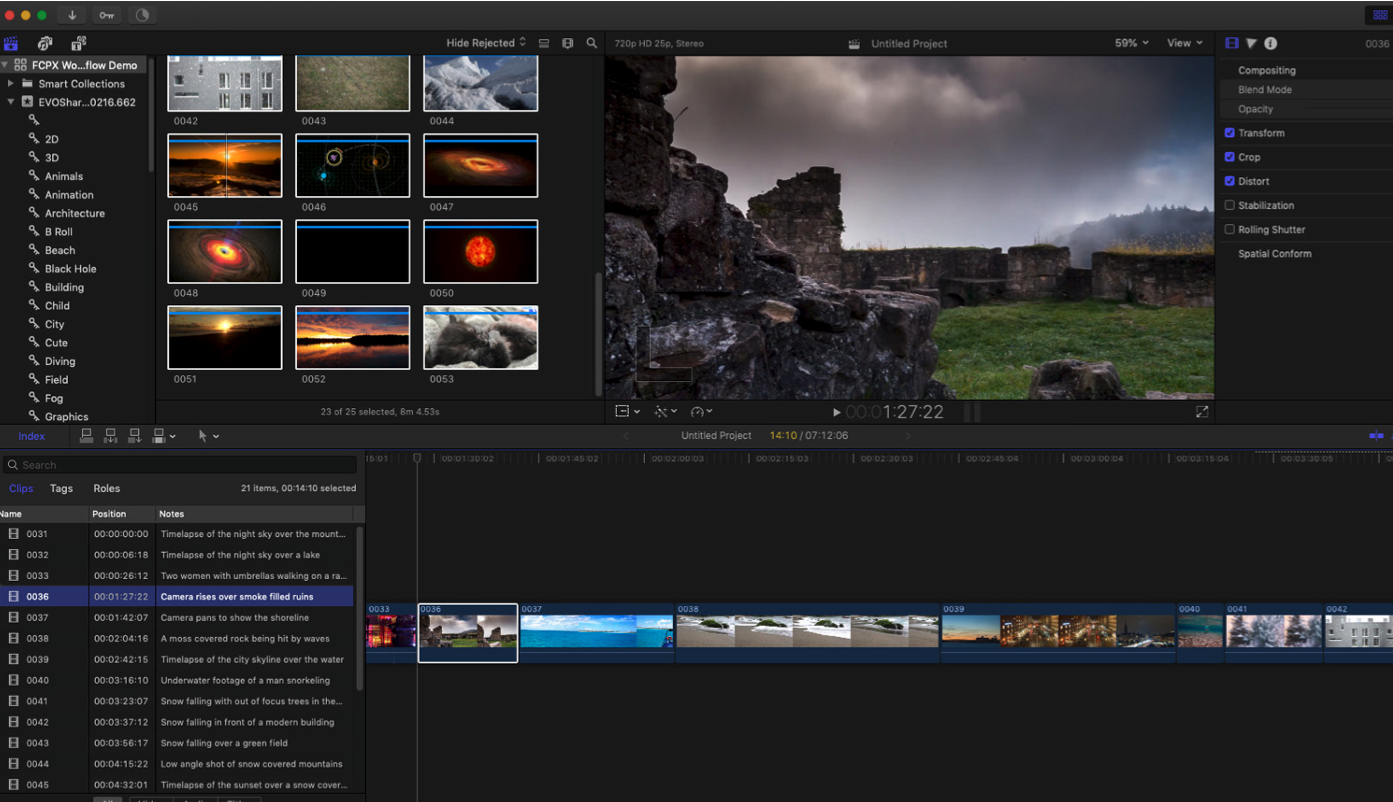The image size is (1393, 802).
Task: Click the Import Media arrow icon
Action: [x=72, y=15]
